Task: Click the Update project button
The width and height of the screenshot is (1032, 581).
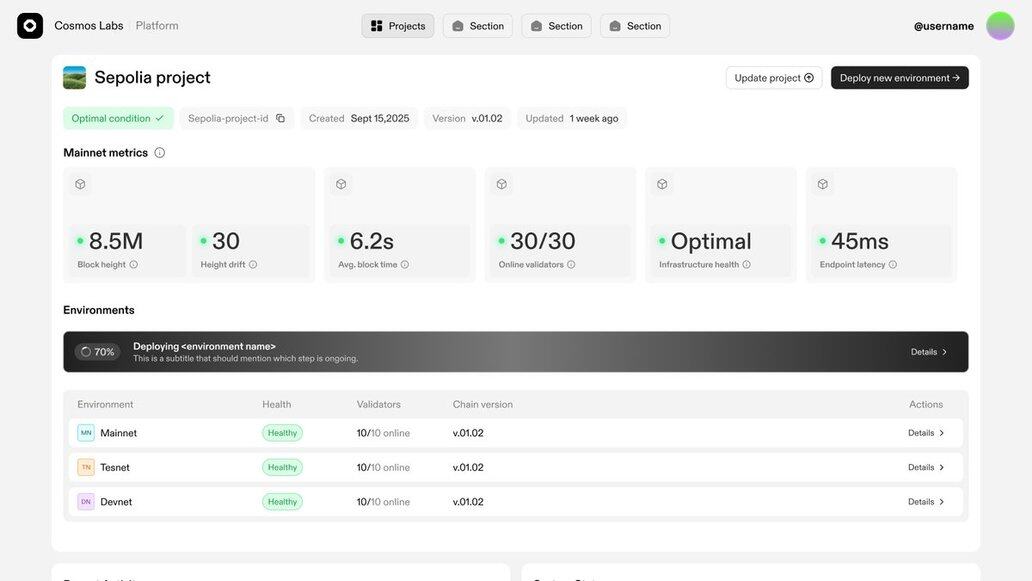Action: click(x=774, y=78)
